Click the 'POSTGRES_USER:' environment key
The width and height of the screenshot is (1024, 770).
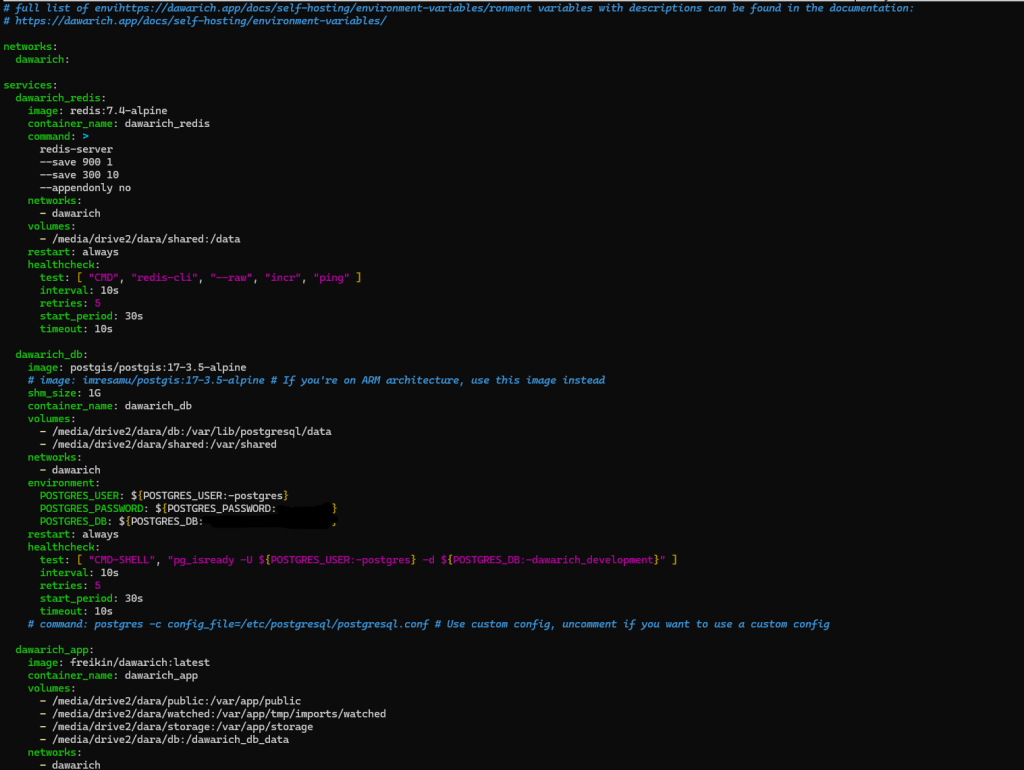(82, 496)
